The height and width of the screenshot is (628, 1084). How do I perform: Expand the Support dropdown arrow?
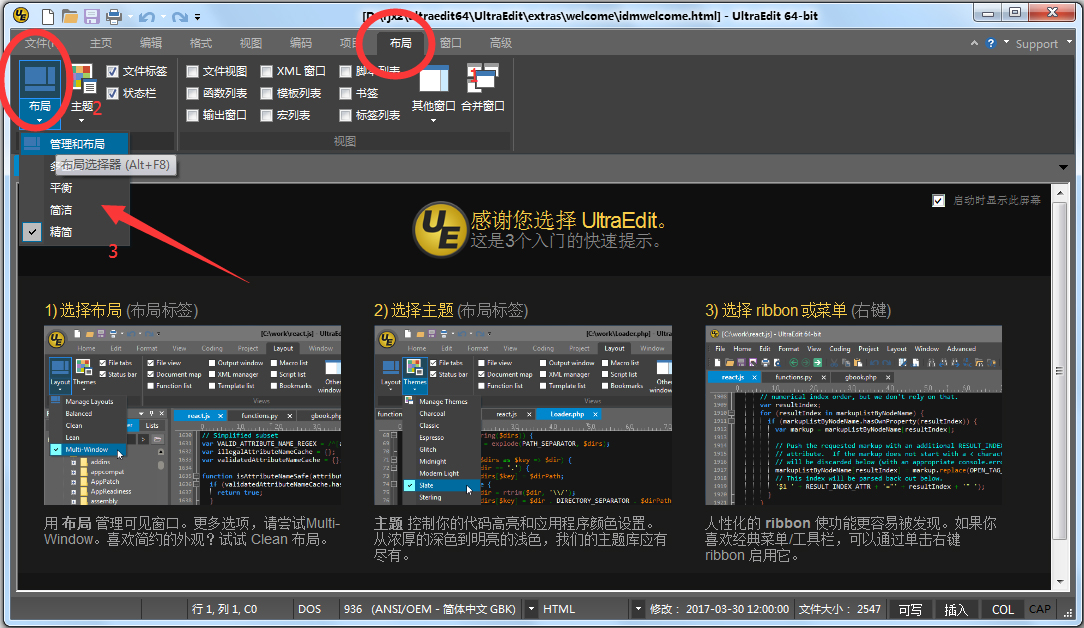[x=1069, y=42]
